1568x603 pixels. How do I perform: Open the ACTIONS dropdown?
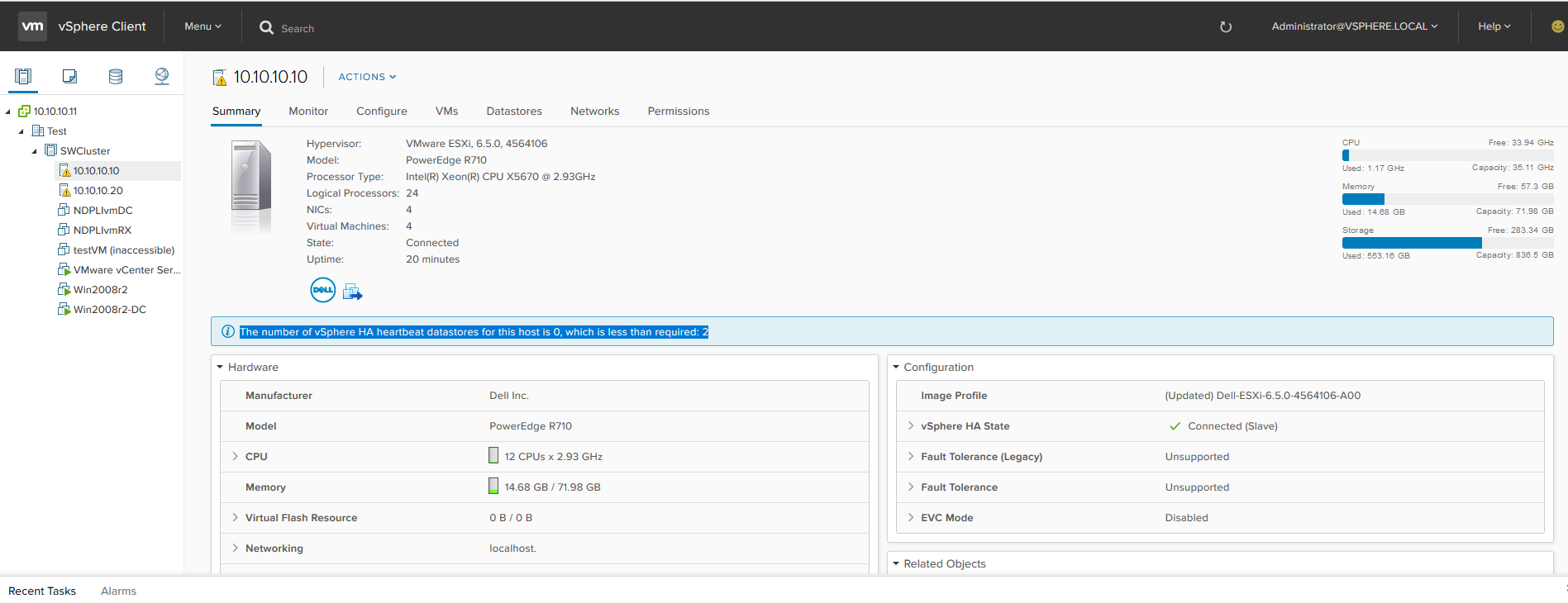368,77
